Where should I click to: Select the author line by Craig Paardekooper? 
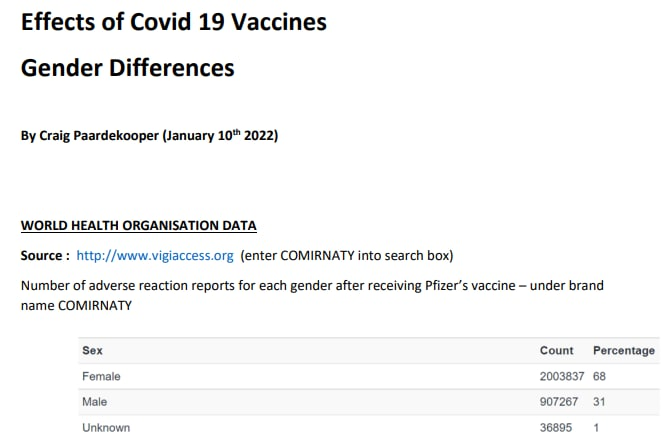(149, 135)
